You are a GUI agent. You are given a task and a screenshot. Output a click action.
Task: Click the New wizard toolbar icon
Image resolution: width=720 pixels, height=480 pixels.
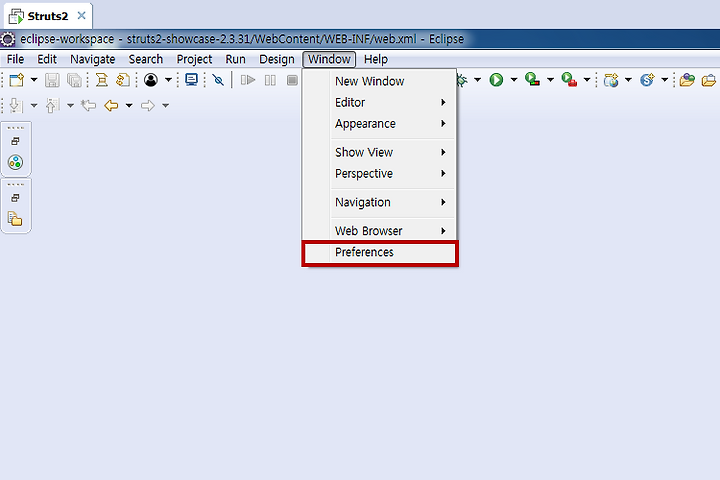[17, 80]
